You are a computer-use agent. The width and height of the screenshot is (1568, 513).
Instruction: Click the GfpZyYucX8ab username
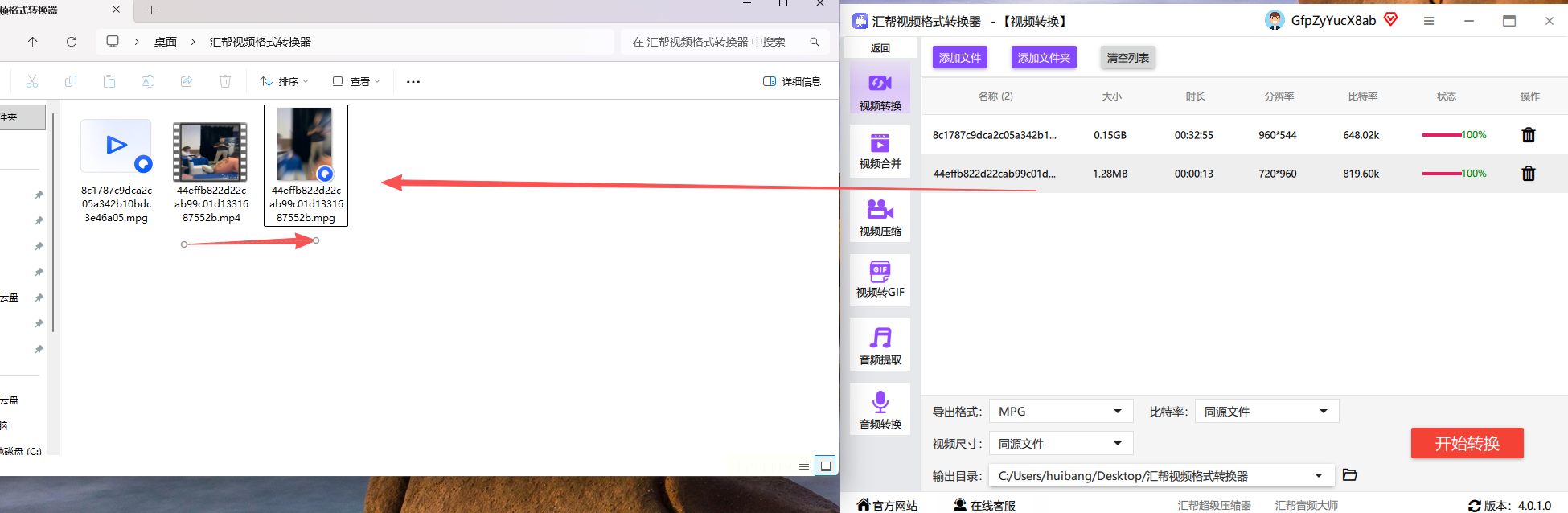coord(1333,21)
